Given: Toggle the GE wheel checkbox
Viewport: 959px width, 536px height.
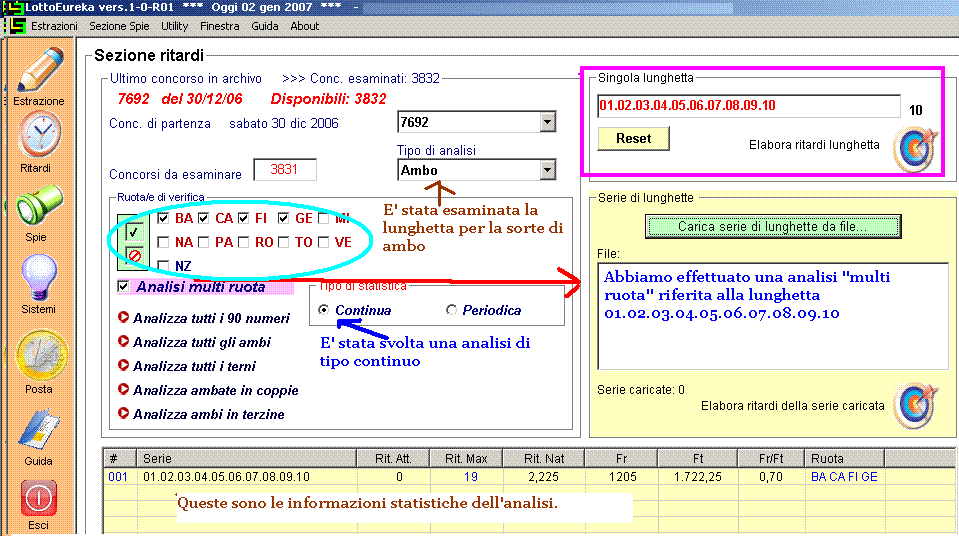Looking at the screenshot, I should 283,218.
